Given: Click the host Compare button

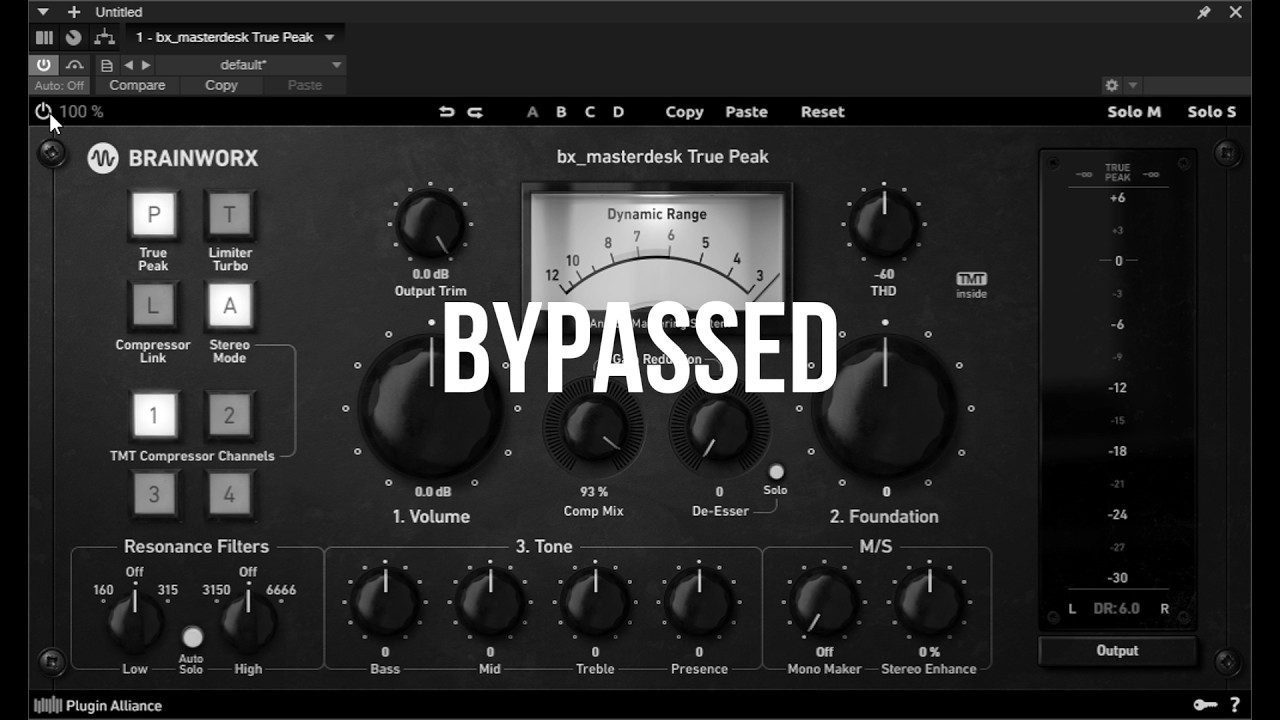Looking at the screenshot, I should (137, 85).
